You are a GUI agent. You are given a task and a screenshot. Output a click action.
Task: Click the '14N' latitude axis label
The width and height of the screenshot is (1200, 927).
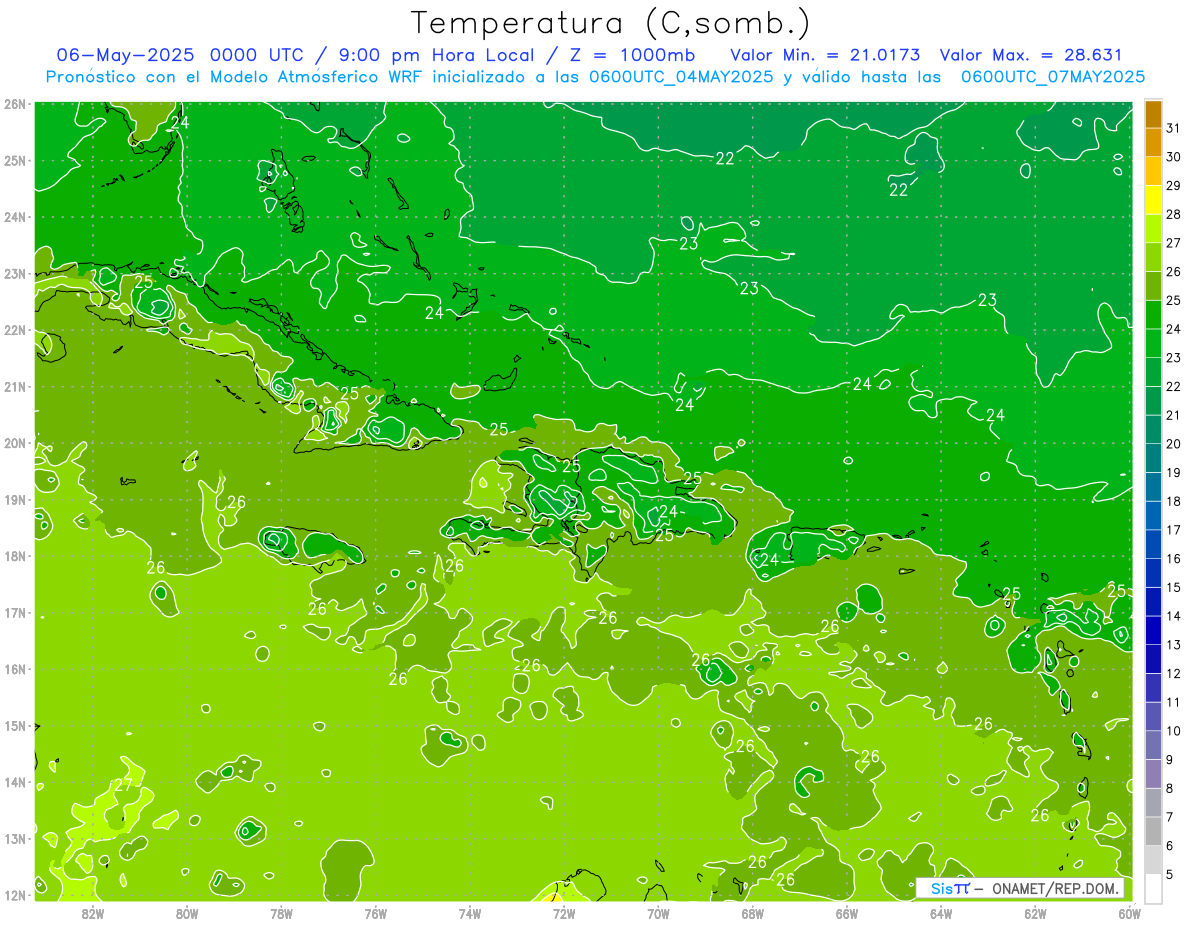(x=14, y=782)
